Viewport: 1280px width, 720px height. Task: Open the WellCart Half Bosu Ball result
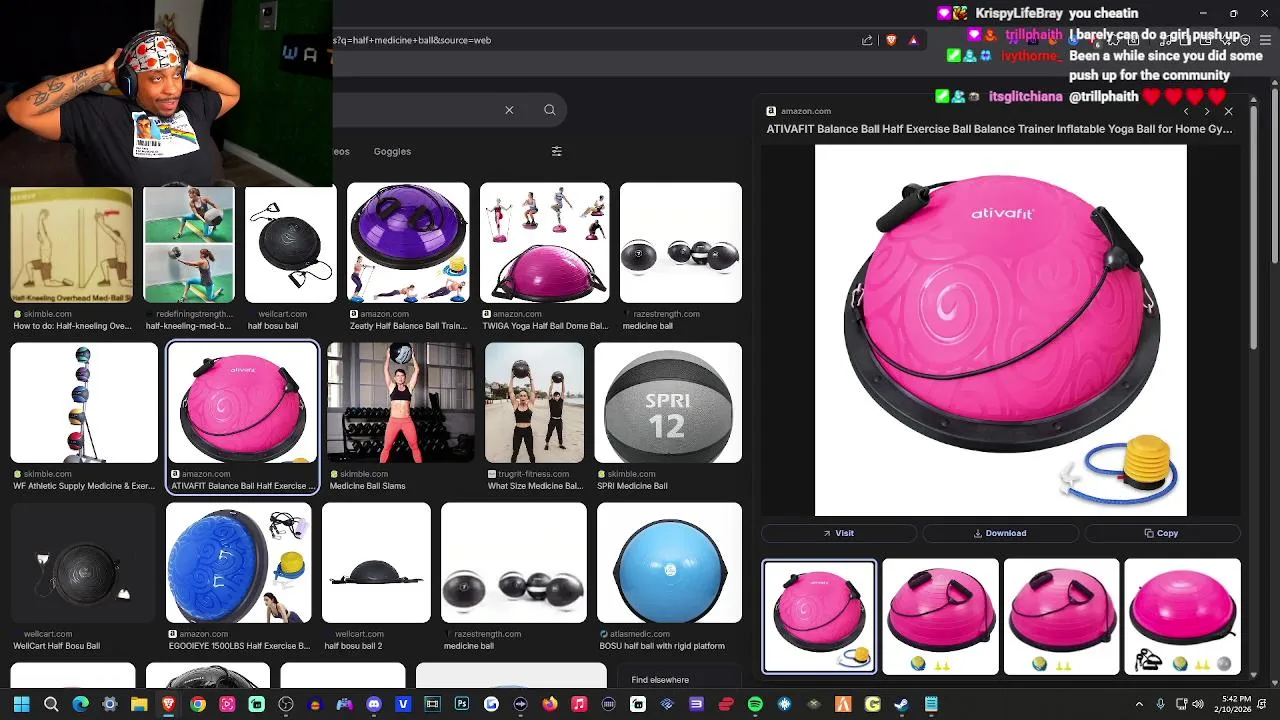click(x=84, y=563)
